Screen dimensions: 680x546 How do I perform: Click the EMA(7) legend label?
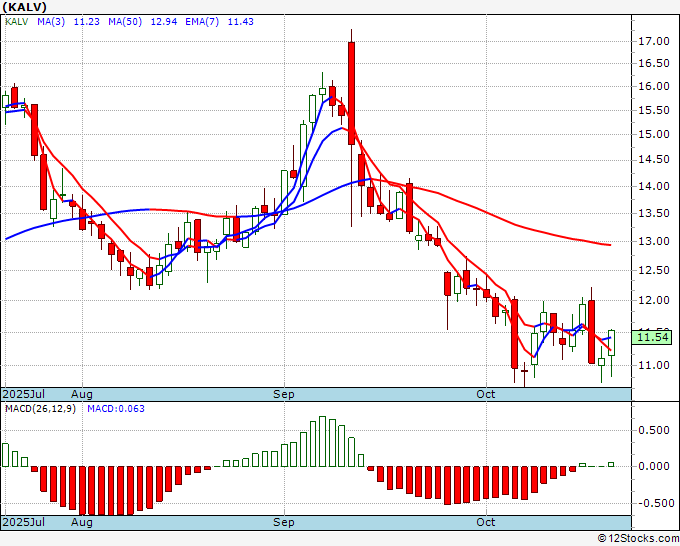coord(202,22)
